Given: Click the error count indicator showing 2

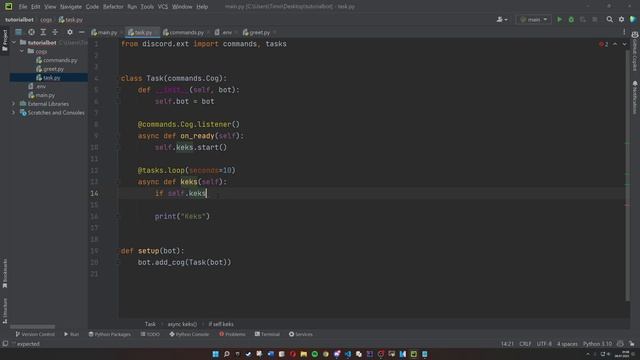Looking at the screenshot, I should (604, 44).
